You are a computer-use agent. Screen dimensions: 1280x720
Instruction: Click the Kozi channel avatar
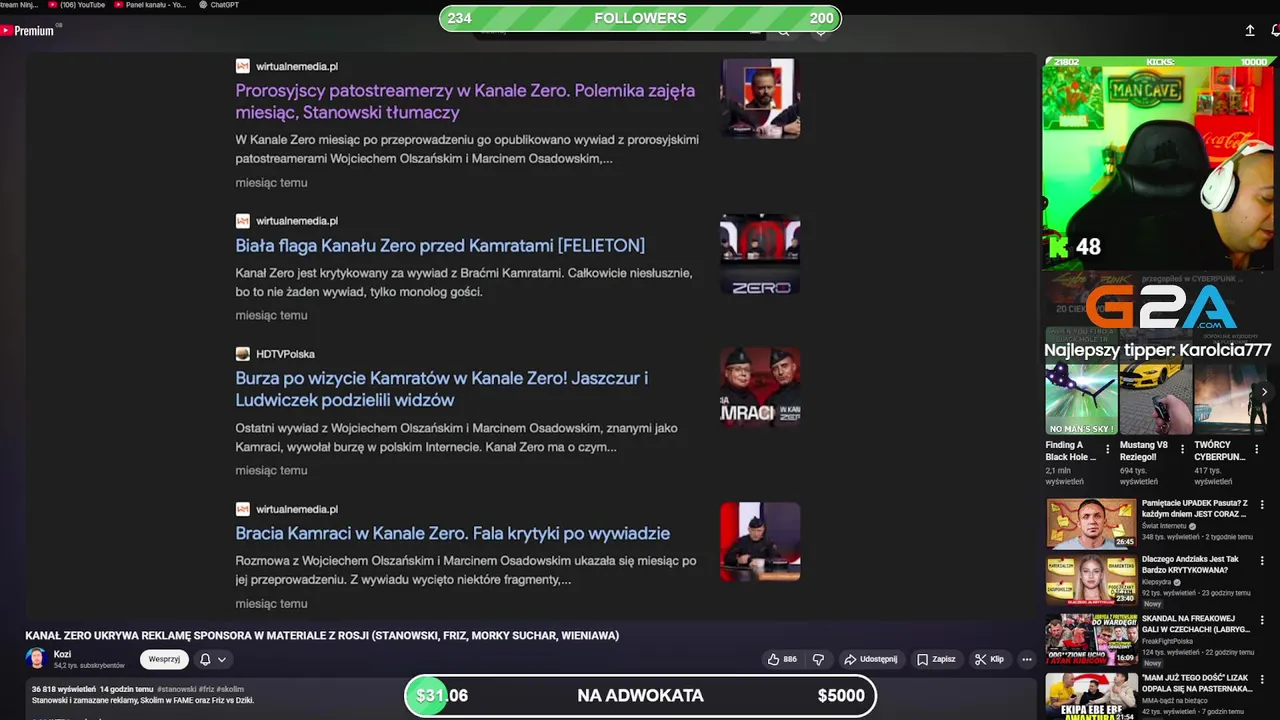pyautogui.click(x=36, y=659)
